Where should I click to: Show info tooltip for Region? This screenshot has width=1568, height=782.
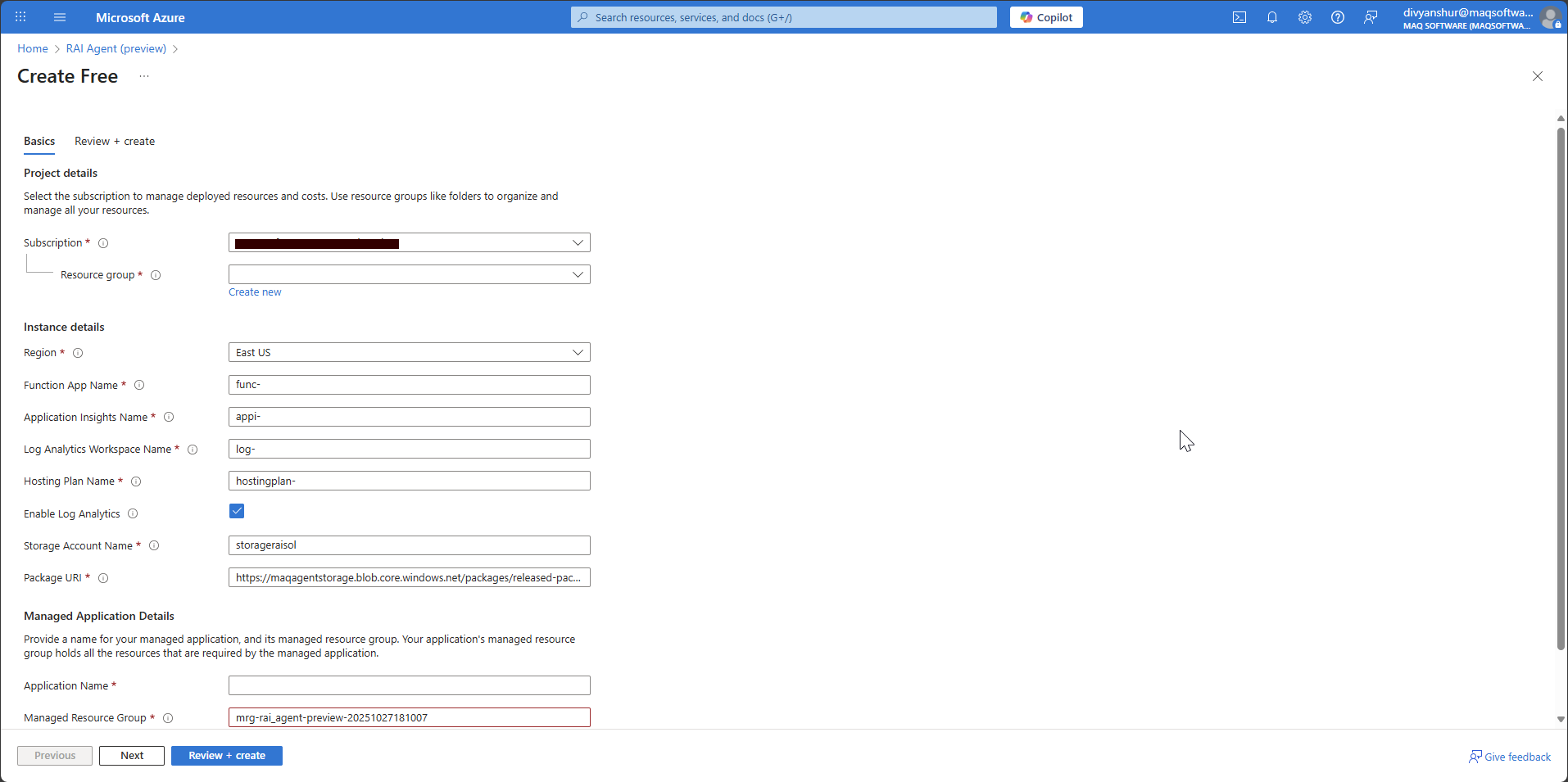pyautogui.click(x=78, y=353)
